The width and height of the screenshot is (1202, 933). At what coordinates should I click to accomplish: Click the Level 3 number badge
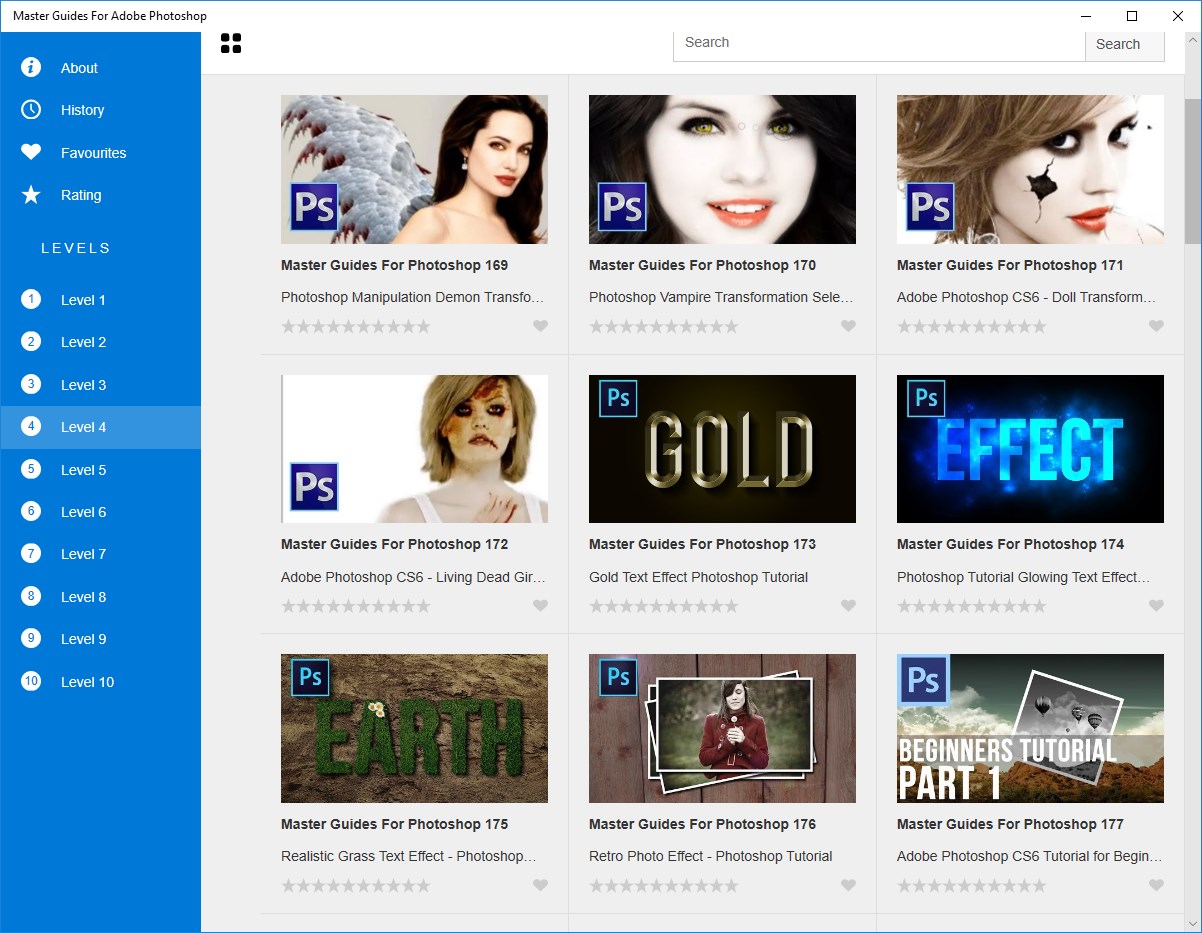point(31,384)
